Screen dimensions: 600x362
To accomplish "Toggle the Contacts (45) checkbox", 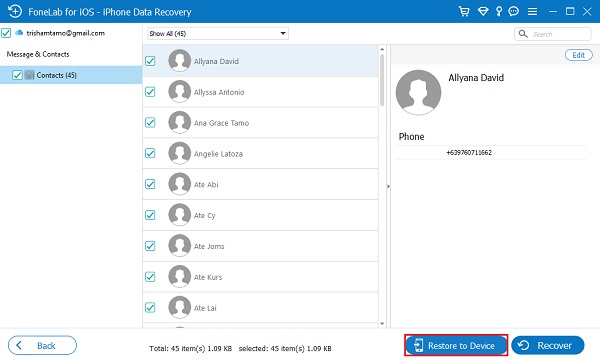I will pos(17,75).
